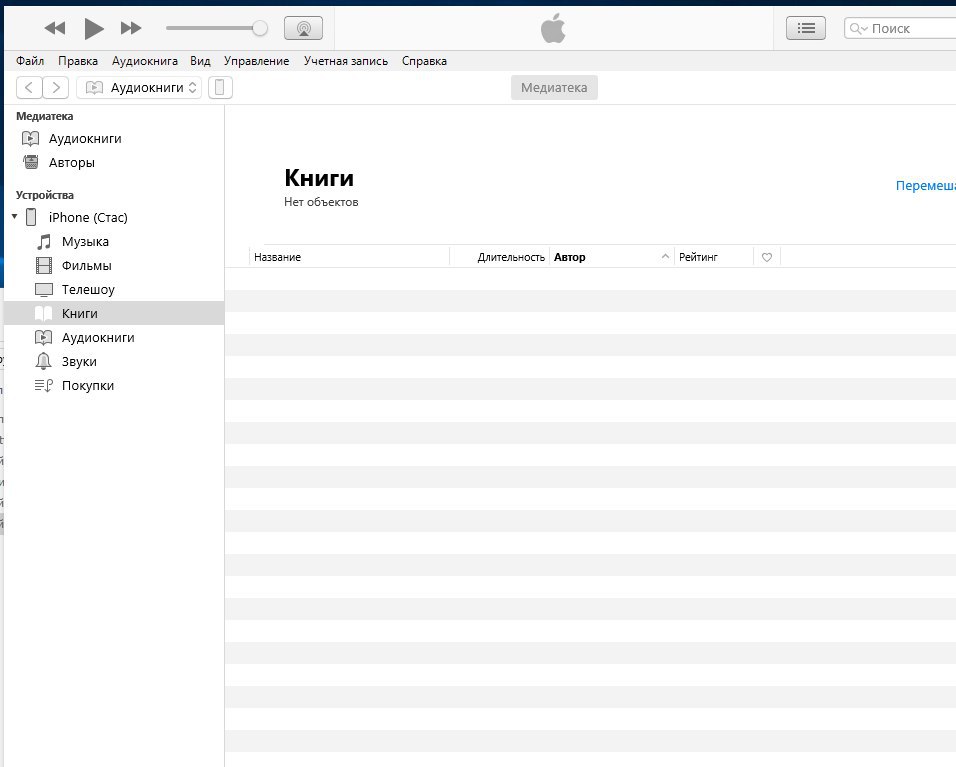Viewport: 956px width, 767px height.
Task: Click the Устройства section header
Action: point(45,195)
